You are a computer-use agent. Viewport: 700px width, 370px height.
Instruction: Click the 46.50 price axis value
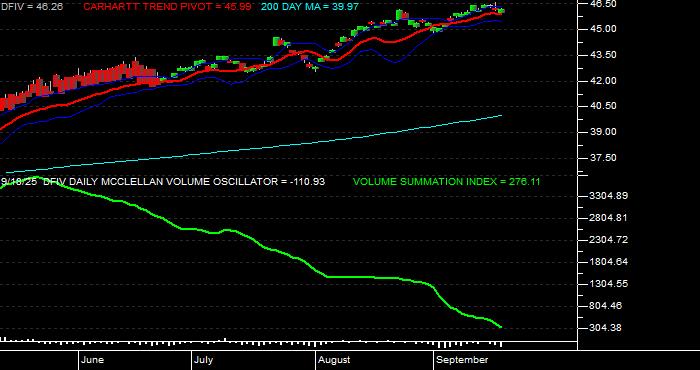[x=603, y=4]
